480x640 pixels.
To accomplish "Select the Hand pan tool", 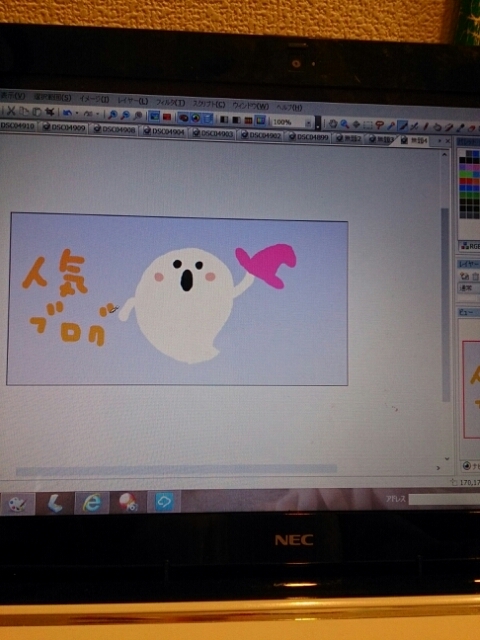I will click(x=333, y=124).
